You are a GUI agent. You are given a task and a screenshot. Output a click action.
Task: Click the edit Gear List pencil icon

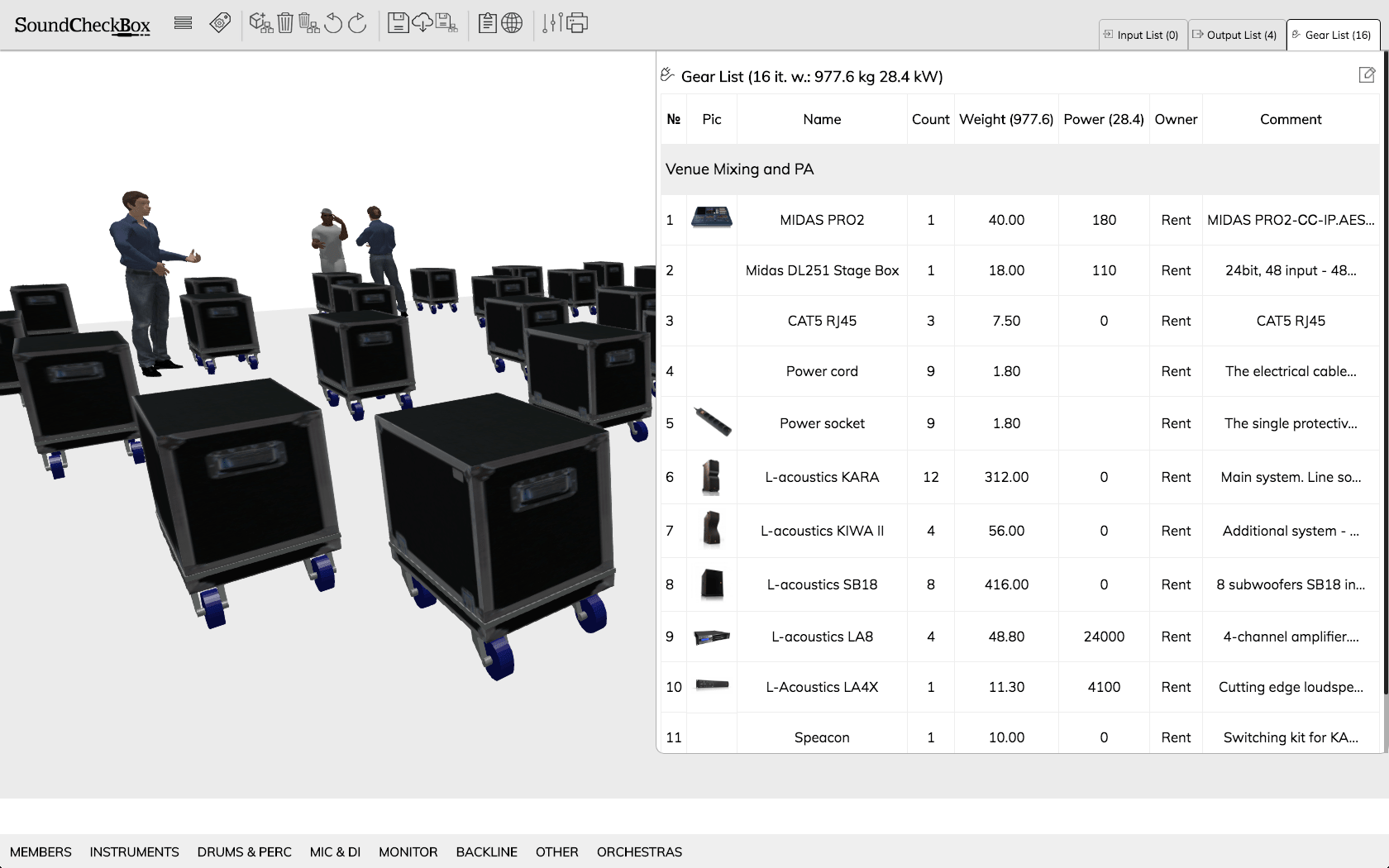[1367, 75]
